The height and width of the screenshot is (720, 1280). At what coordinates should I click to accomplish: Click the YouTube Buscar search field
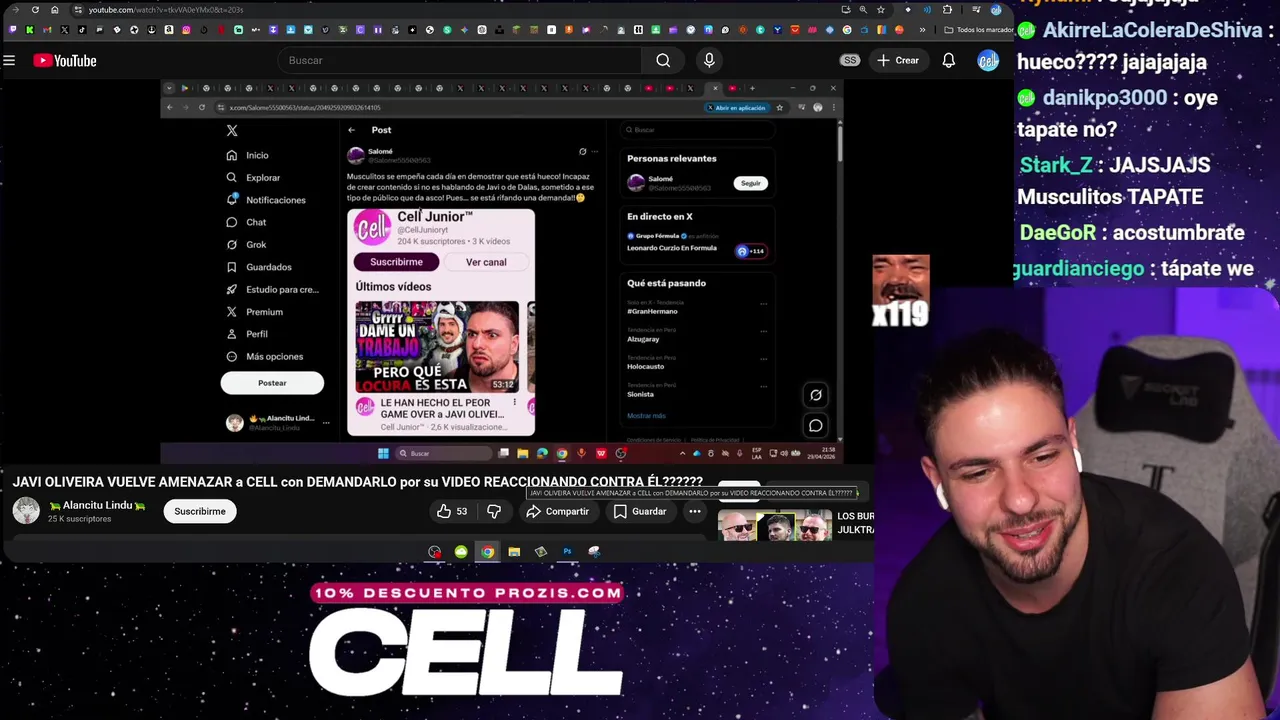pyautogui.click(x=460, y=61)
